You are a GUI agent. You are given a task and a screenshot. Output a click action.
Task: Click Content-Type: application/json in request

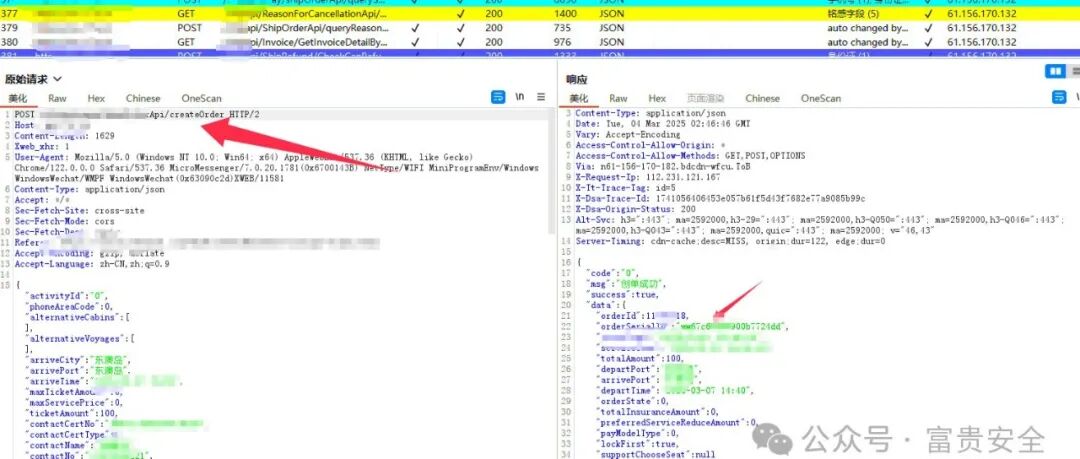[x=90, y=190]
